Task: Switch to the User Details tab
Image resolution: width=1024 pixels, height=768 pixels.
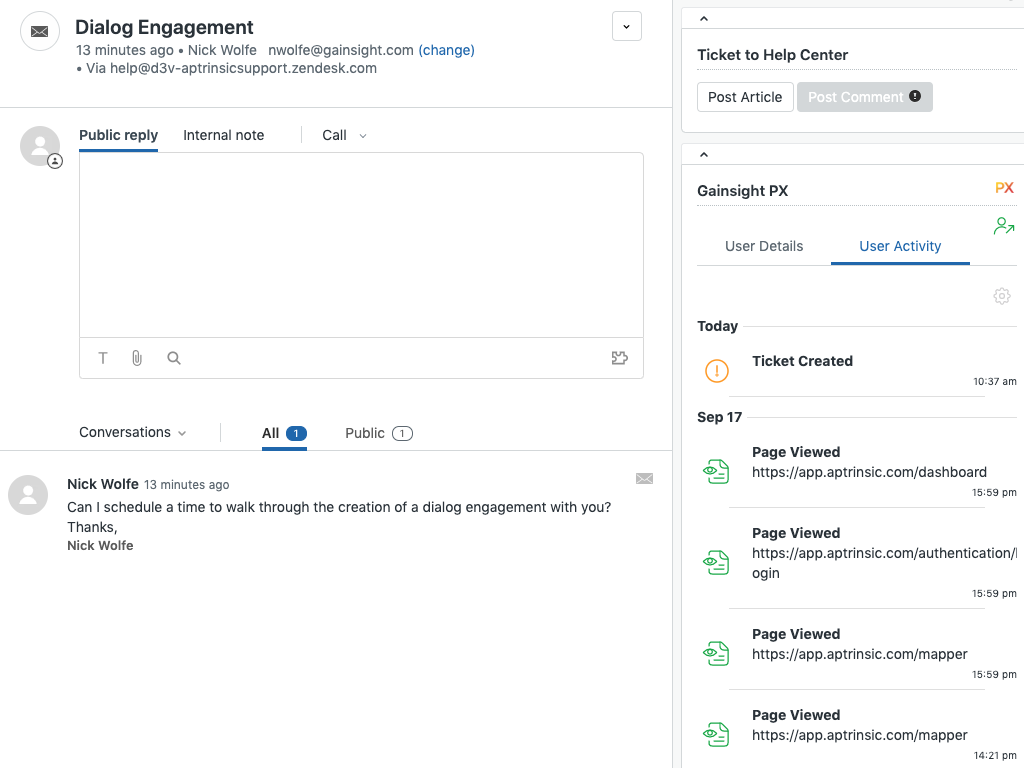Action: 764,246
